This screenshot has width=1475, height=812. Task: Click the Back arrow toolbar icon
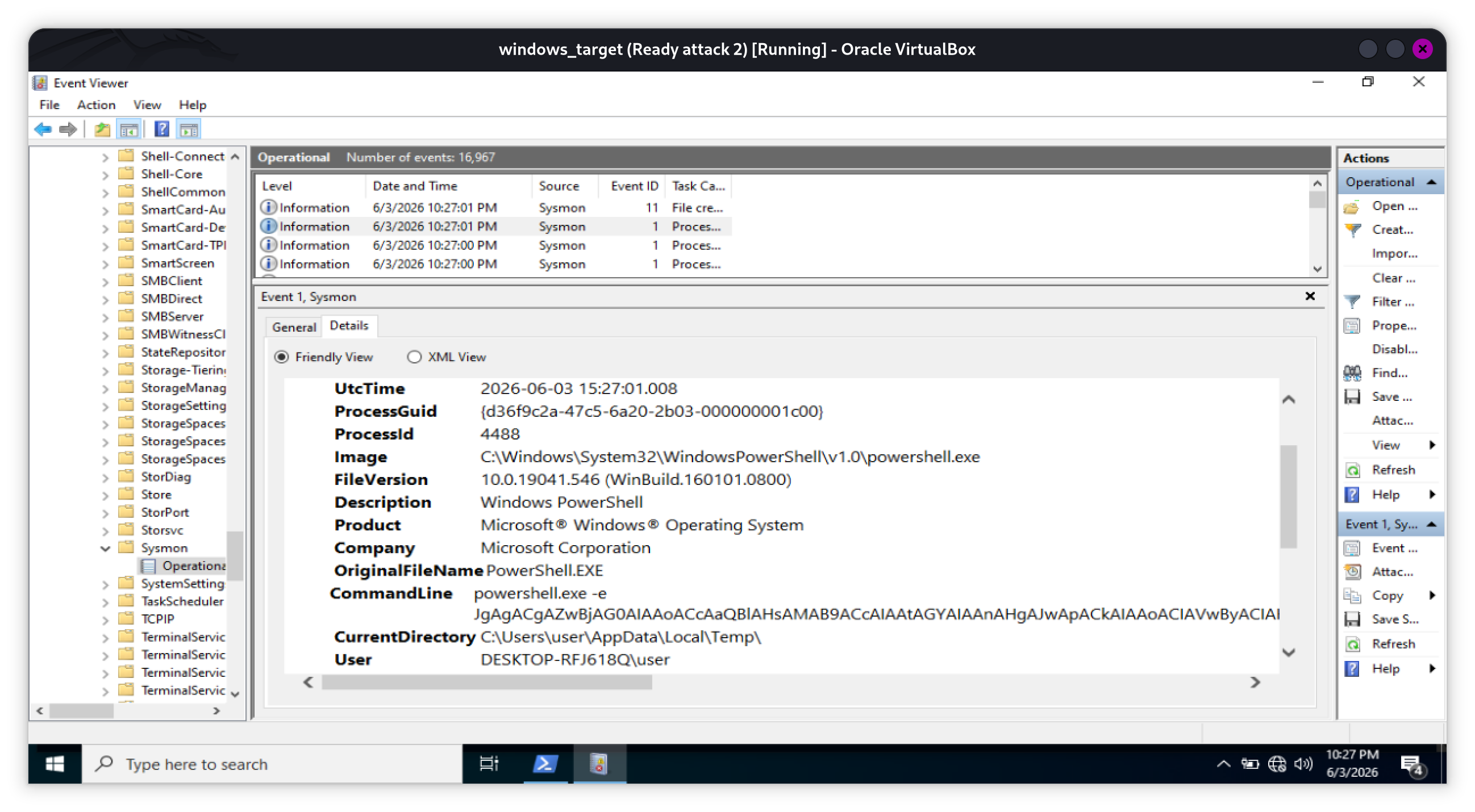coord(43,129)
